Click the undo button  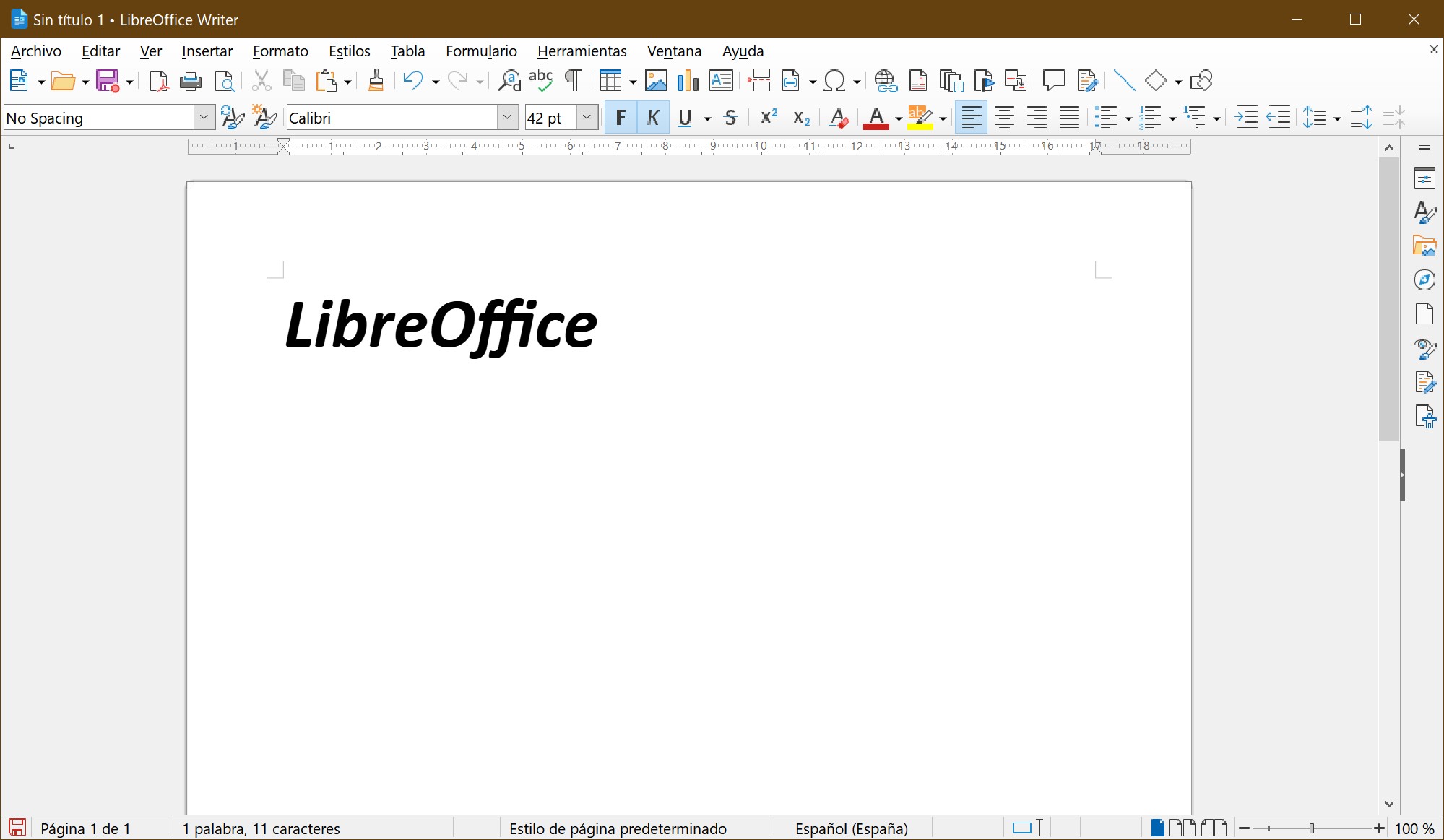[414, 80]
